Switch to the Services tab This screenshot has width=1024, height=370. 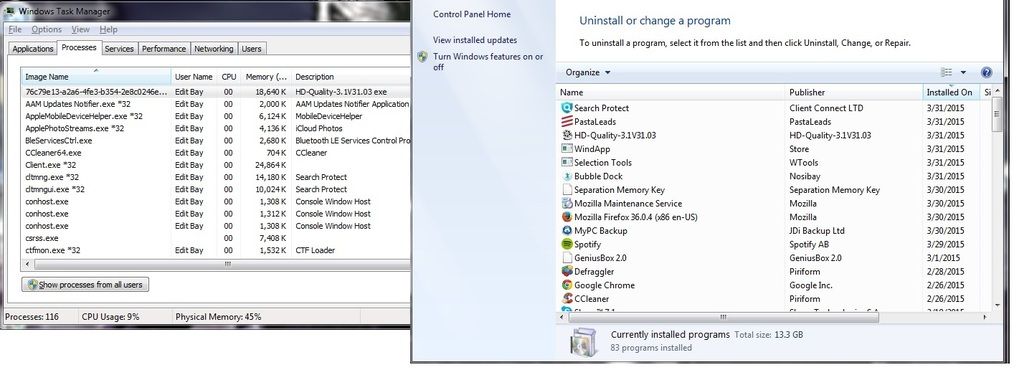click(119, 49)
